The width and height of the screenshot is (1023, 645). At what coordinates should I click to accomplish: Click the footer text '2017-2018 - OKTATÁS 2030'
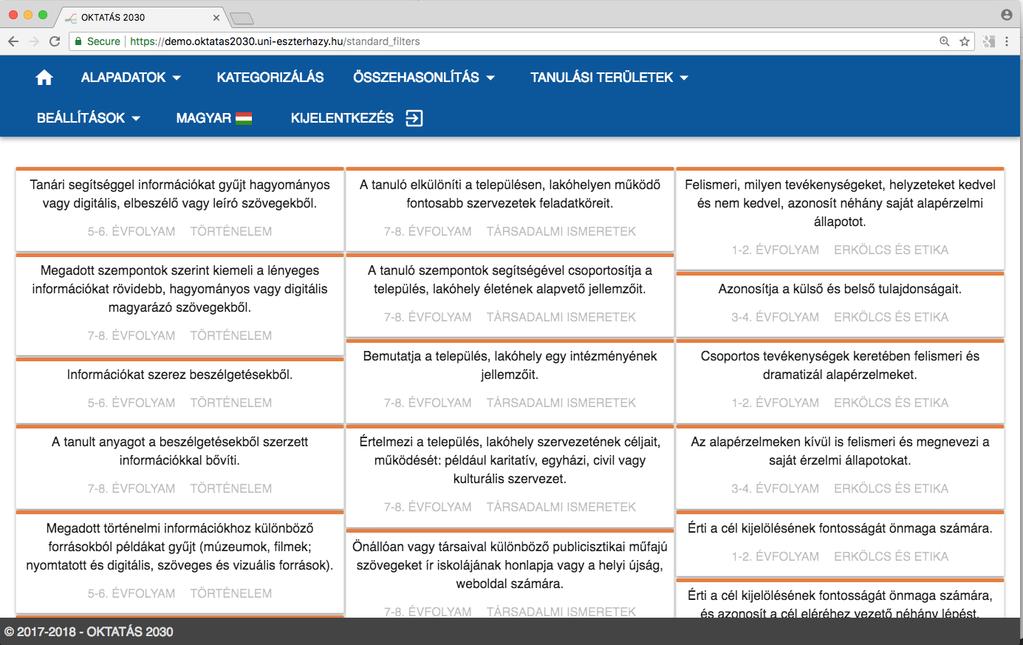89,631
